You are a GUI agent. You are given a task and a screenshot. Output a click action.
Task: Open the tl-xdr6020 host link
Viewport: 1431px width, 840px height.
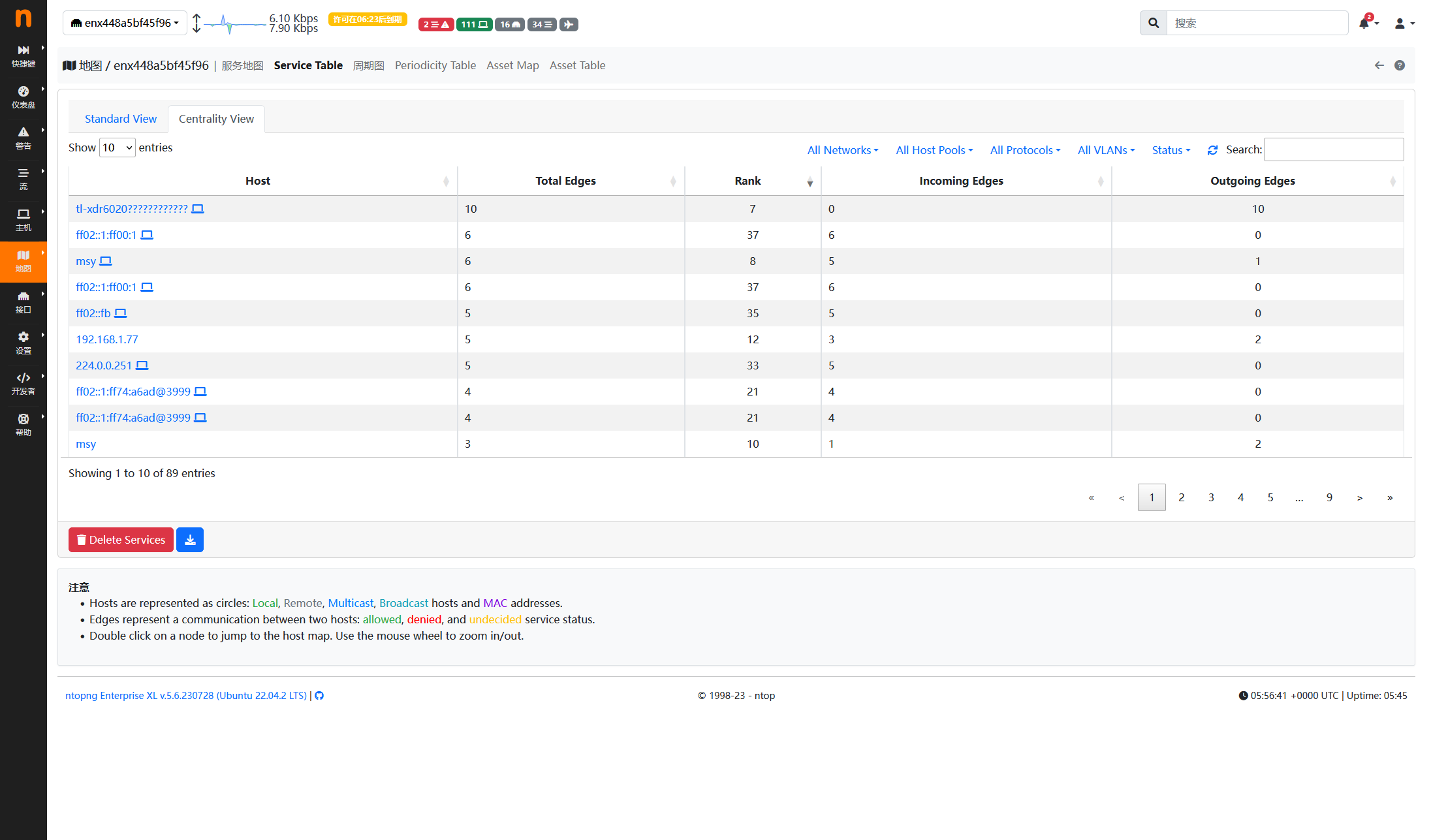[x=132, y=209]
